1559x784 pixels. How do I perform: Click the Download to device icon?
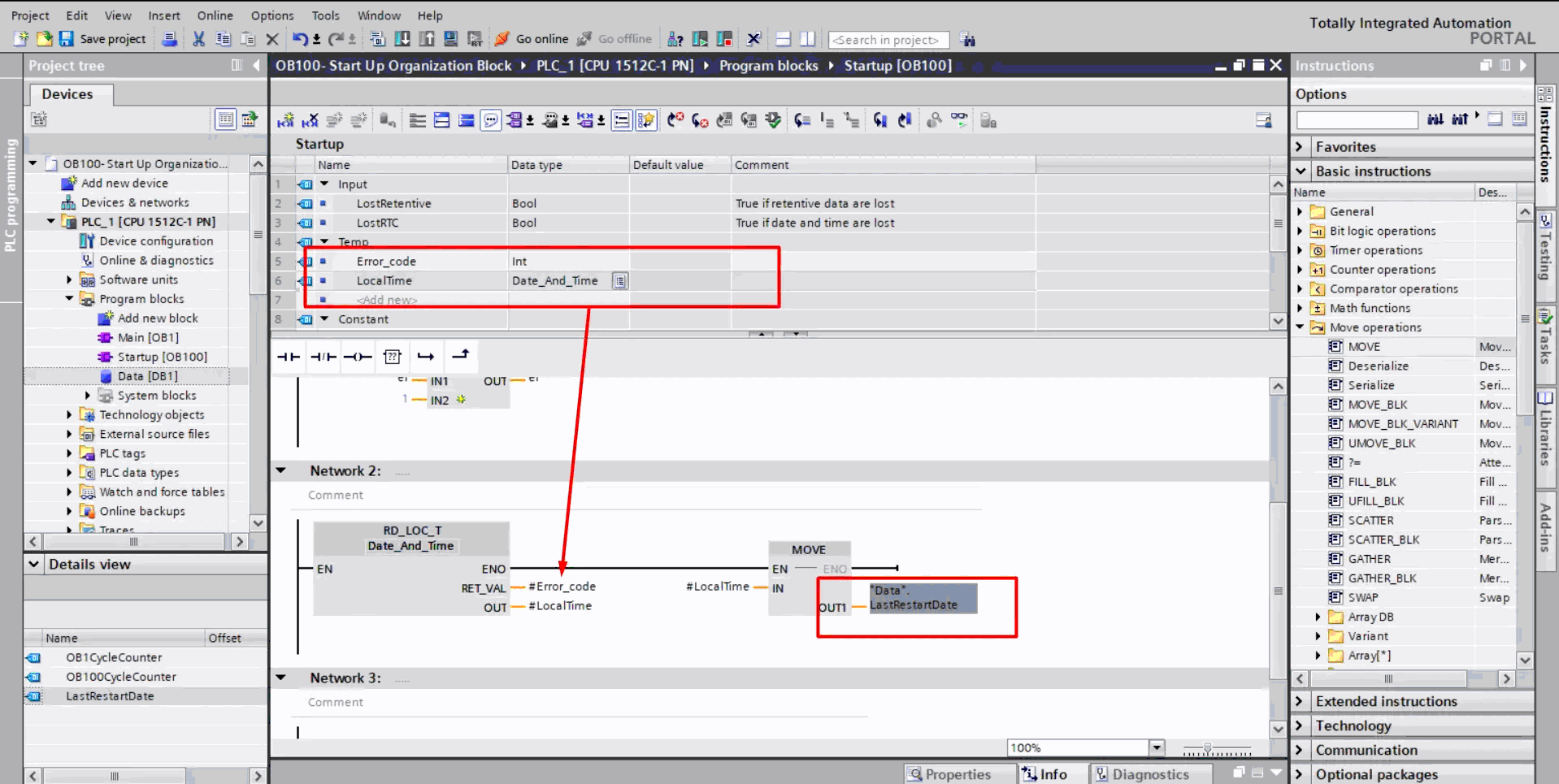click(402, 39)
